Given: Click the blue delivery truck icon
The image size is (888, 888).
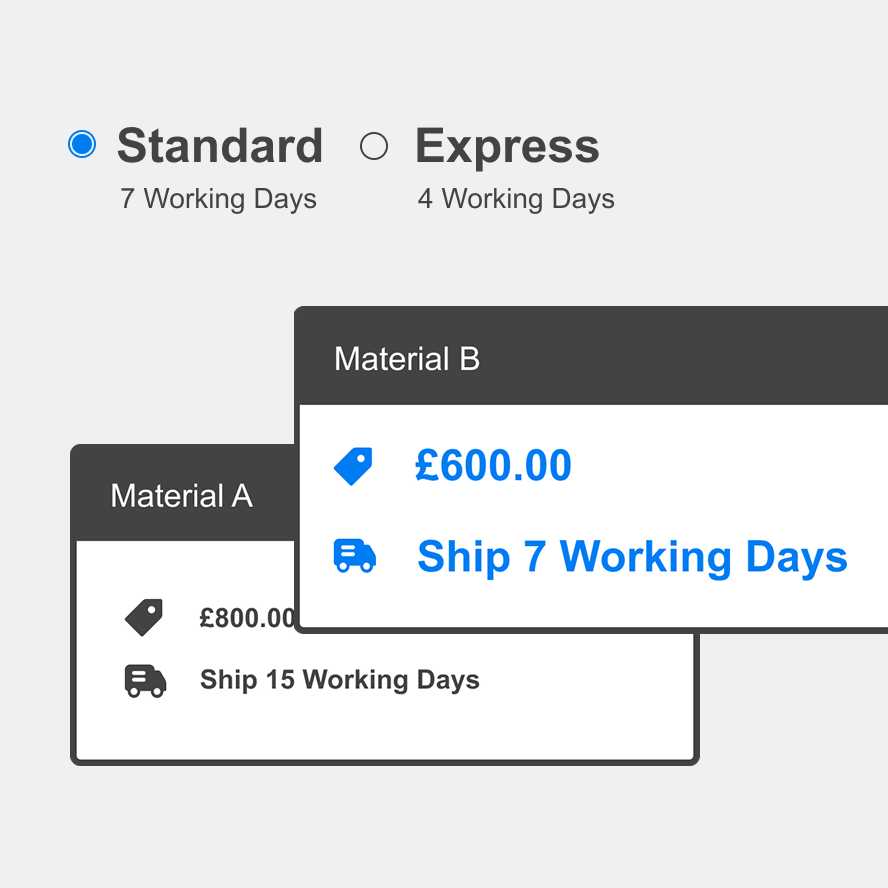Looking at the screenshot, I should [355, 556].
